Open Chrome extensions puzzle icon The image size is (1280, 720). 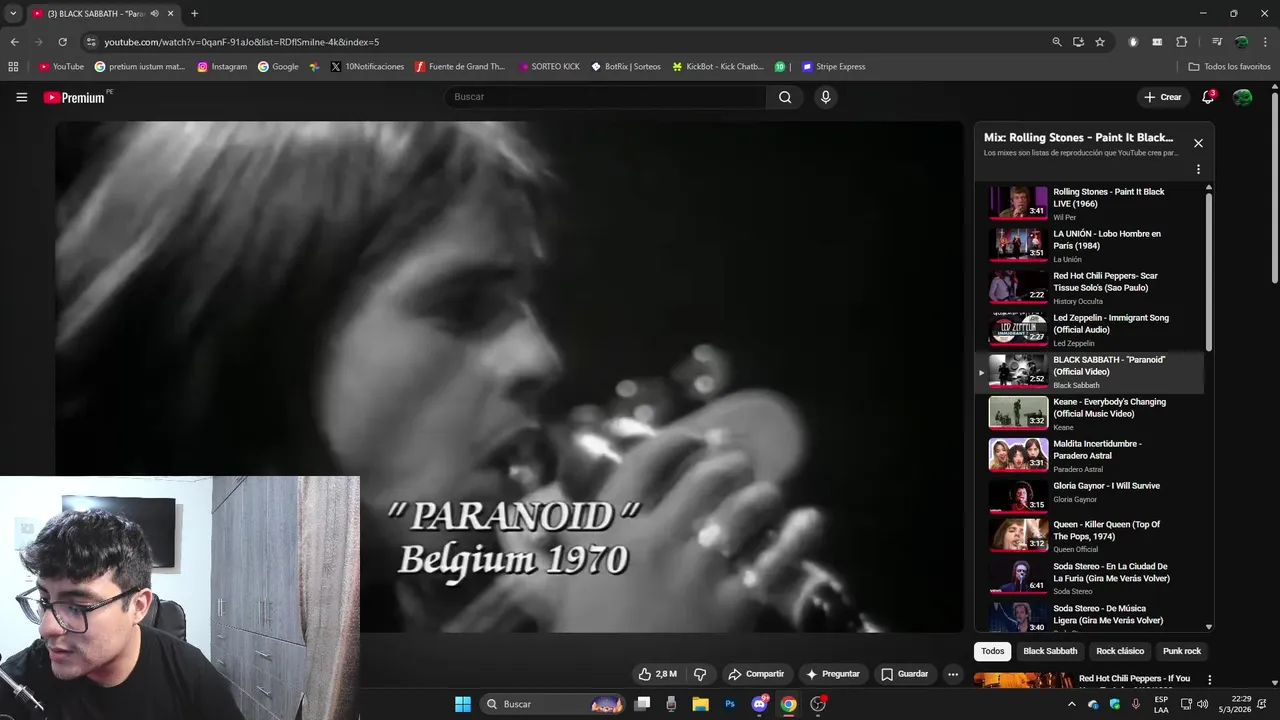pos(1181,42)
